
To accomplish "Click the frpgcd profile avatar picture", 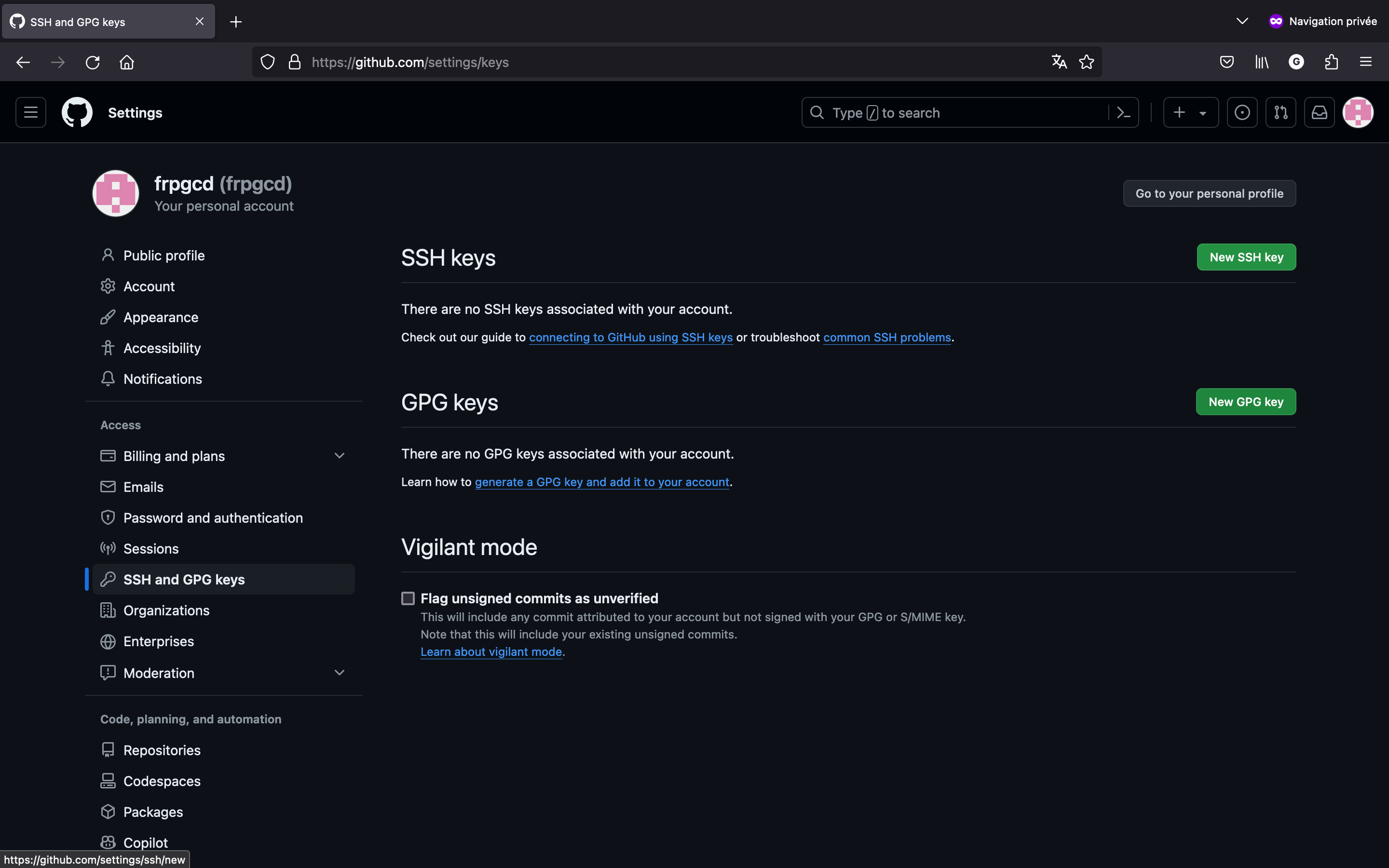I will click(x=115, y=193).
